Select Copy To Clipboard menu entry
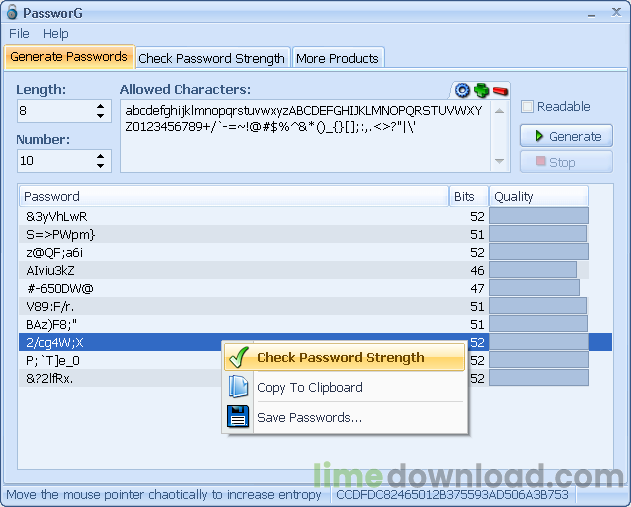 (344, 387)
